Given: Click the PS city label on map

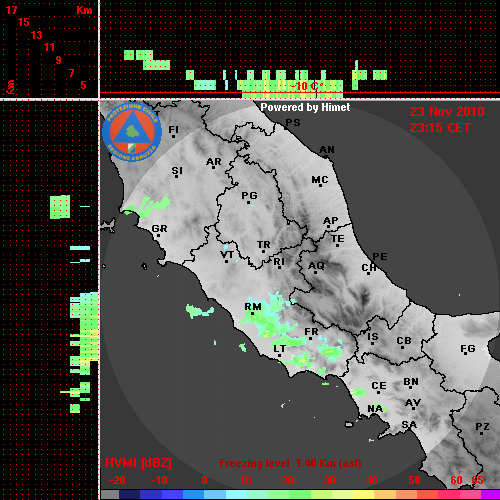Looking at the screenshot, I should 293,123.
